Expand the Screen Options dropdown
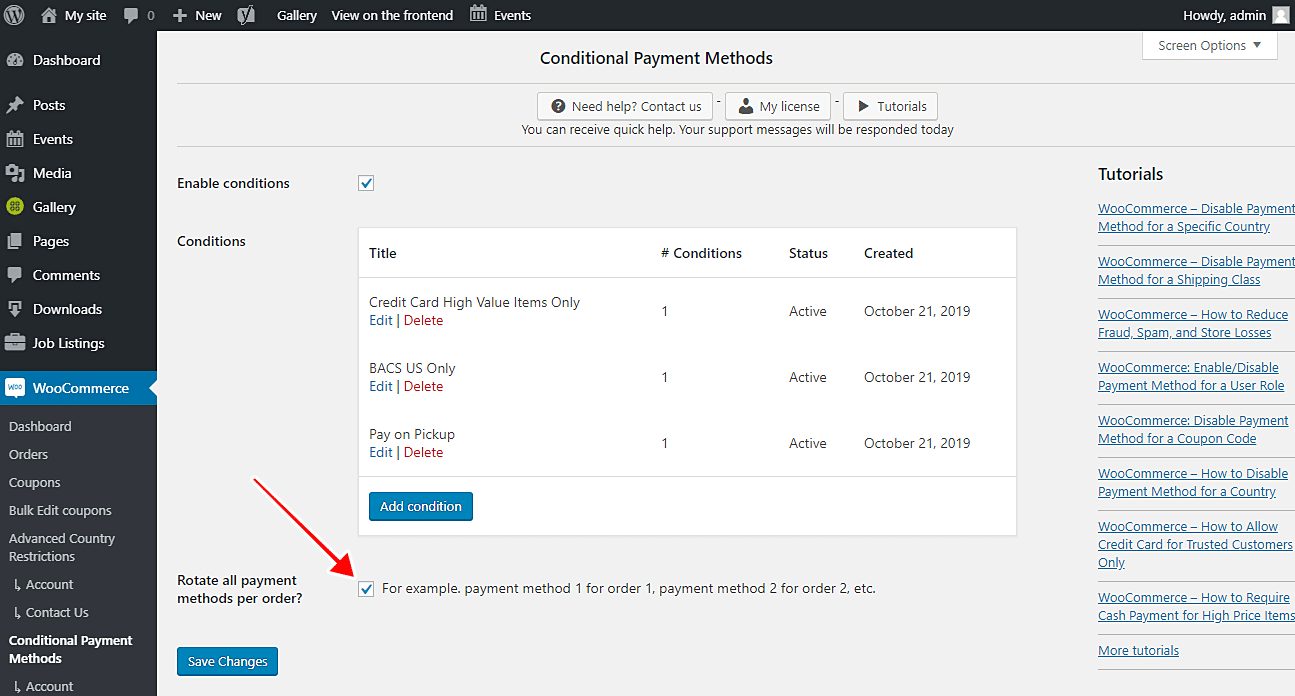Viewport: 1295px width, 696px height. tap(1209, 45)
